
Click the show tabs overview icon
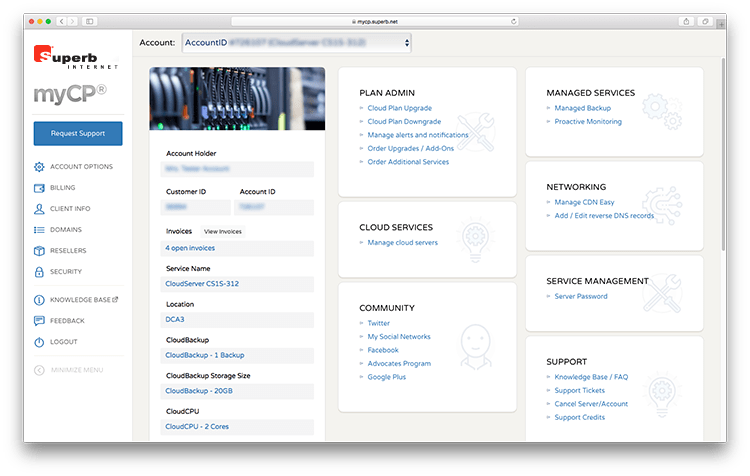click(705, 22)
